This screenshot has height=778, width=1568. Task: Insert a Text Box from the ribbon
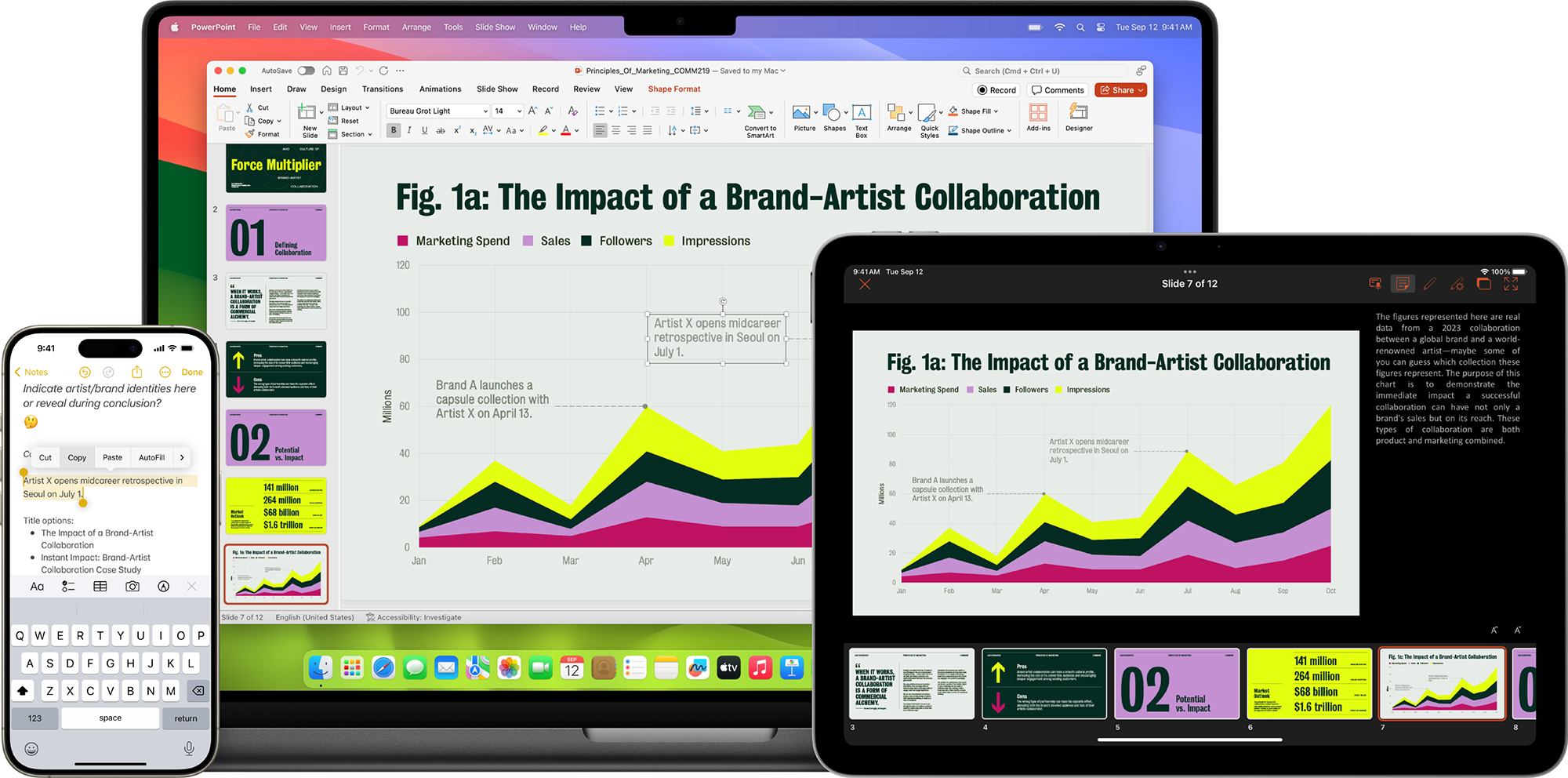[862, 117]
